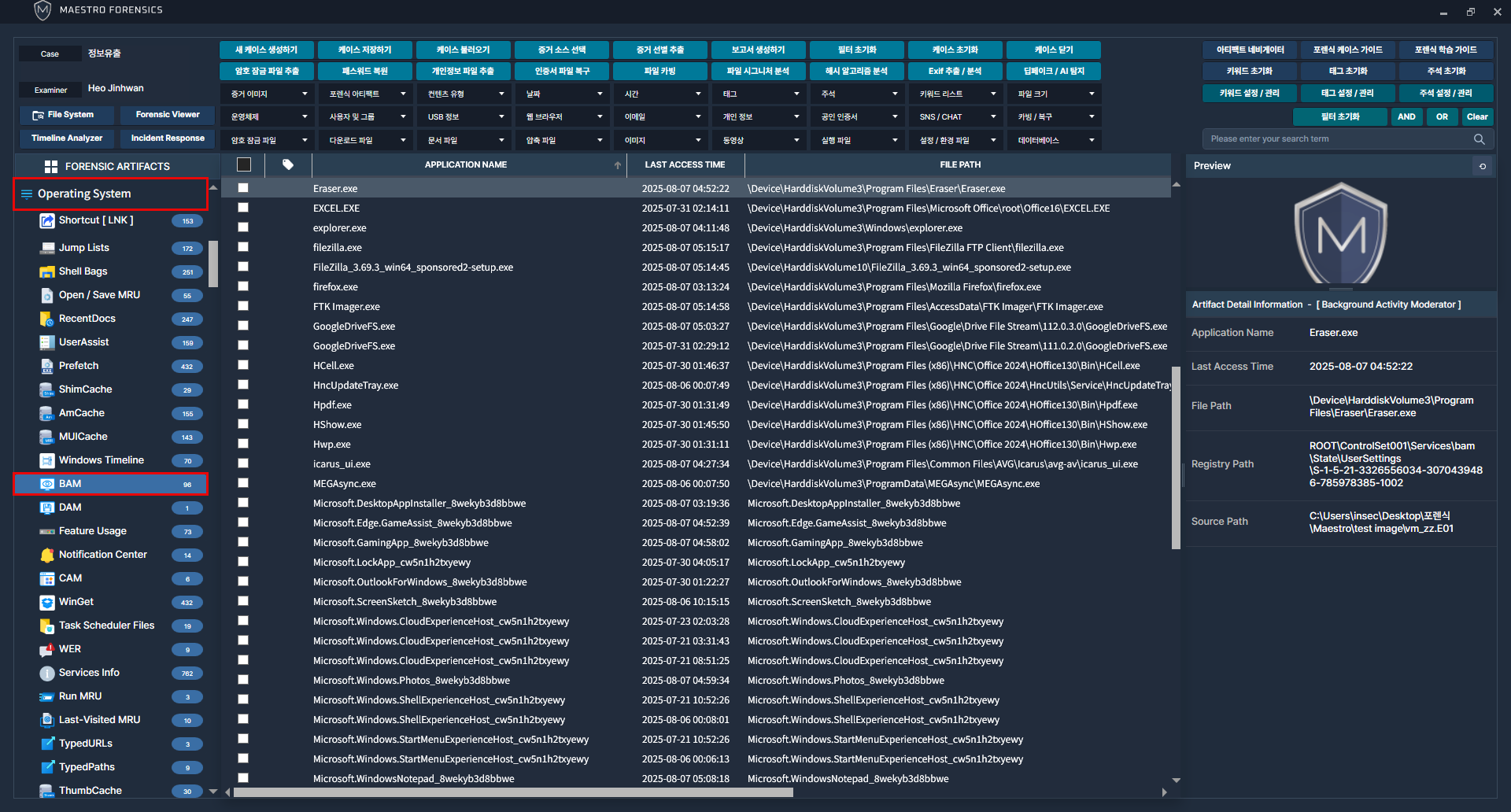Click the Preview panel refresh icon
The height and width of the screenshot is (812, 1511).
1483,166
